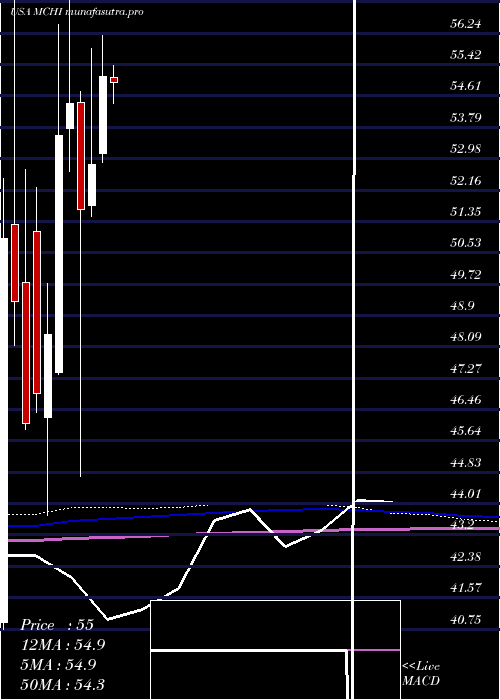This screenshot has width=500, height=700.
Task: Click the 45.64 axis value
Action: click(466, 431)
